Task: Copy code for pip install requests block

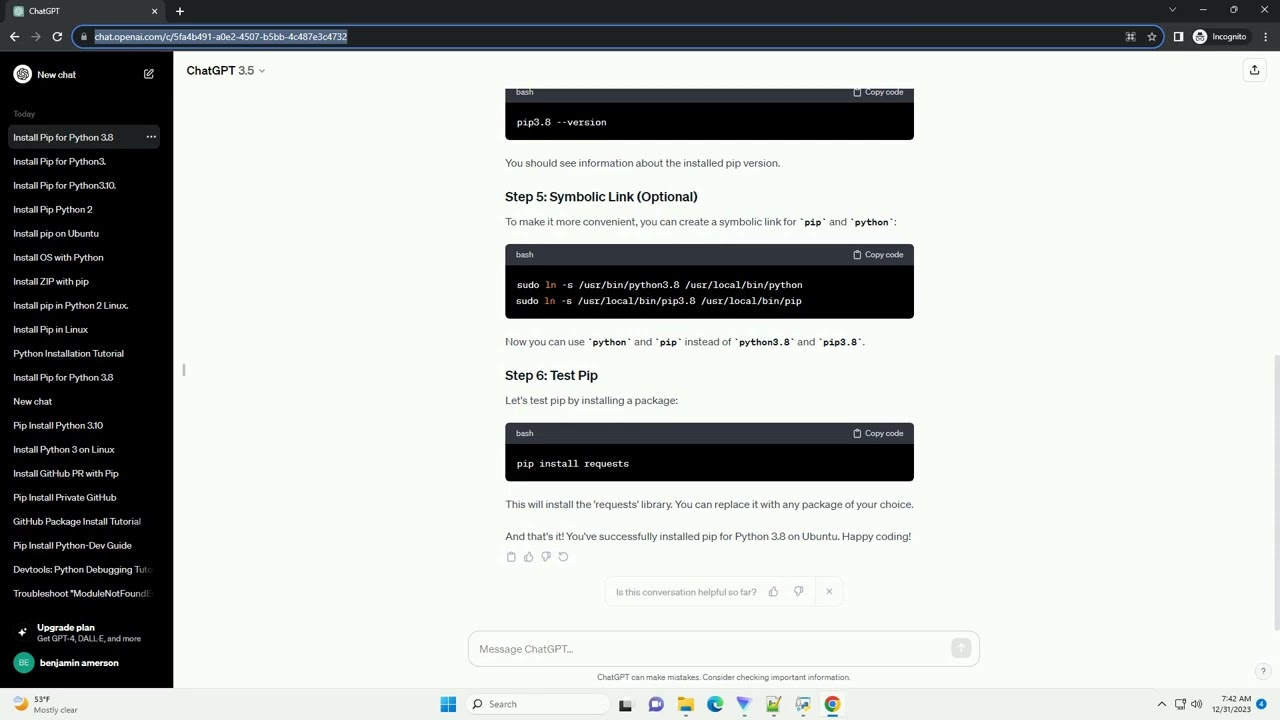Action: coord(878,434)
